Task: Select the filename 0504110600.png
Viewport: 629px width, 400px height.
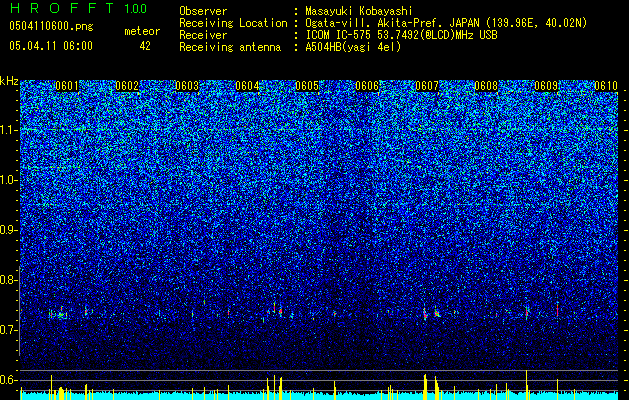Action: point(51,27)
